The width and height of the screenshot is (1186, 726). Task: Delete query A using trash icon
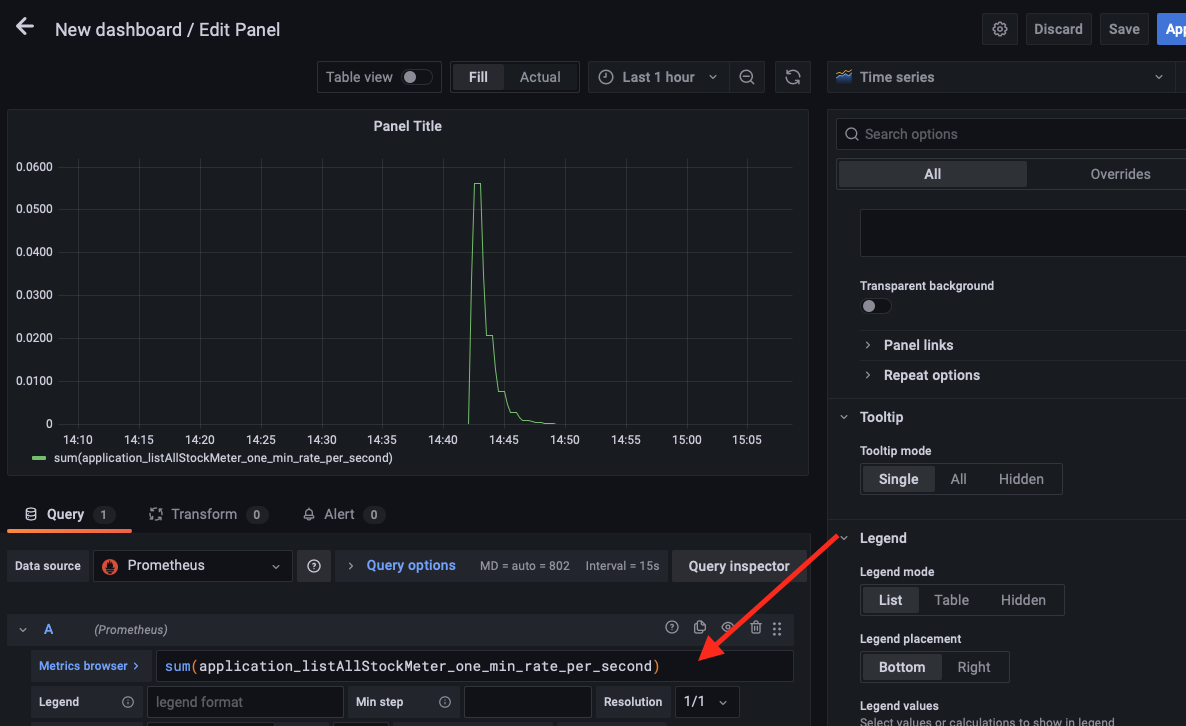click(756, 628)
